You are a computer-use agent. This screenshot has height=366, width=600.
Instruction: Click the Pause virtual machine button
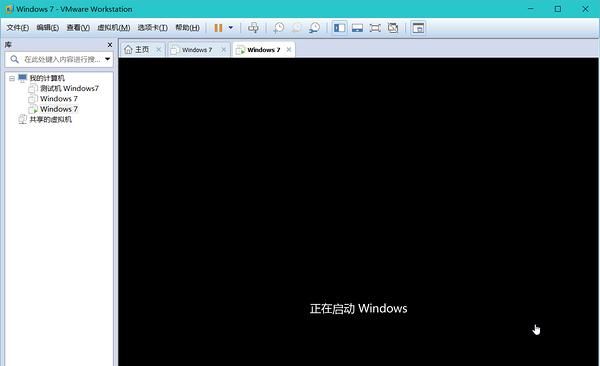coord(218,28)
